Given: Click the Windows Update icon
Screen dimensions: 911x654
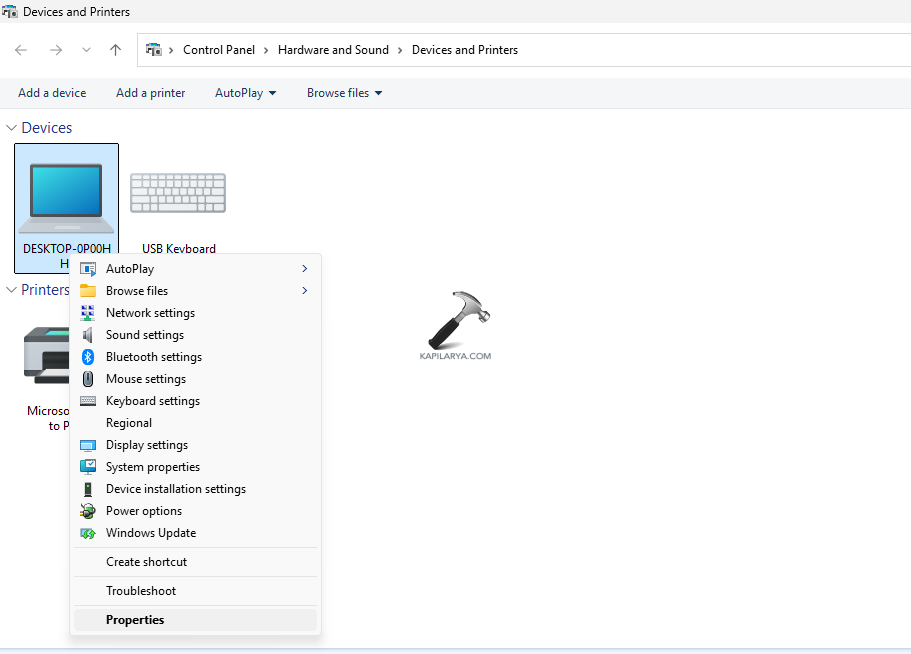Looking at the screenshot, I should tap(88, 533).
